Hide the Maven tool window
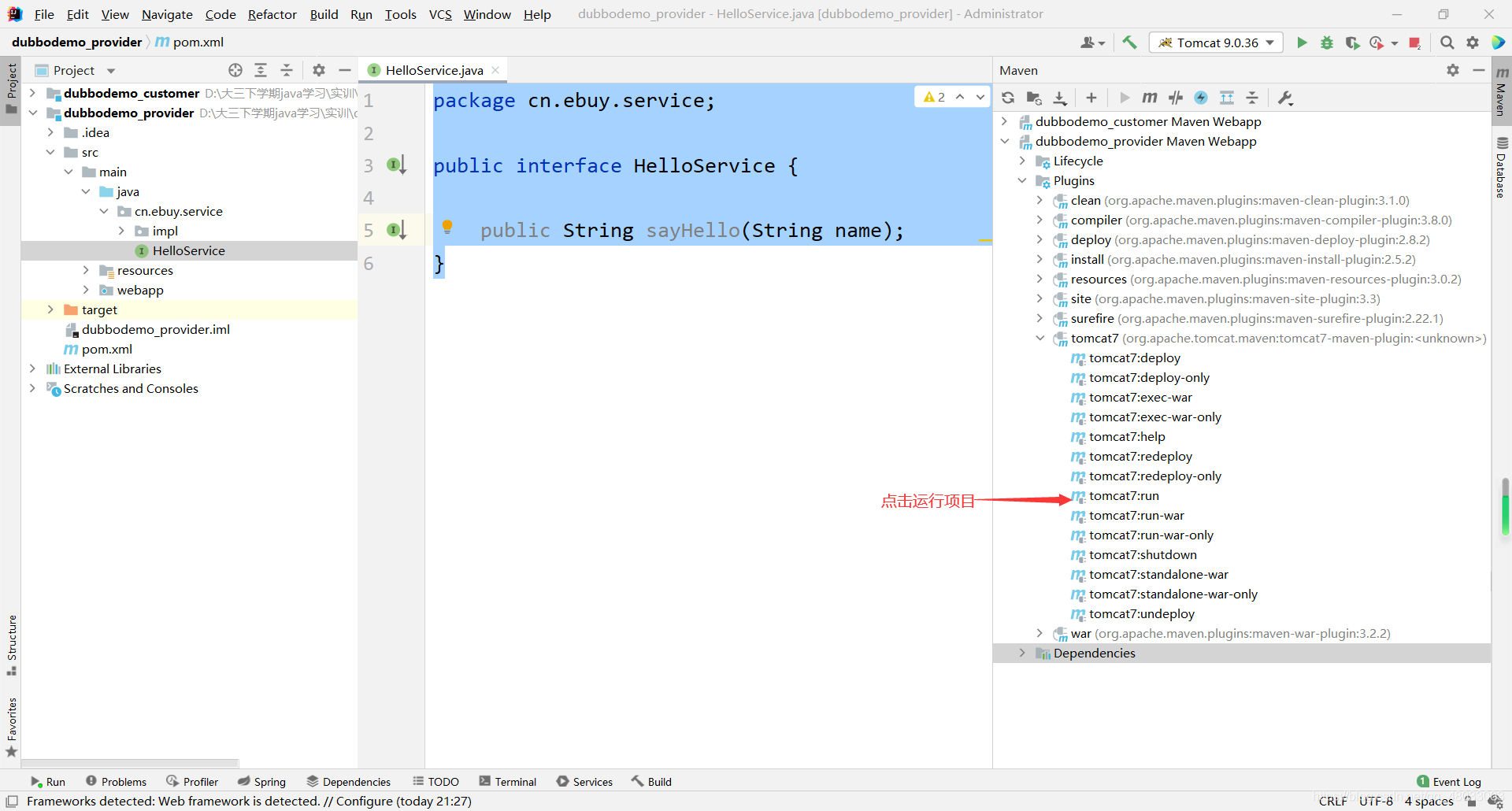This screenshot has width=1512, height=811. coord(1478,70)
